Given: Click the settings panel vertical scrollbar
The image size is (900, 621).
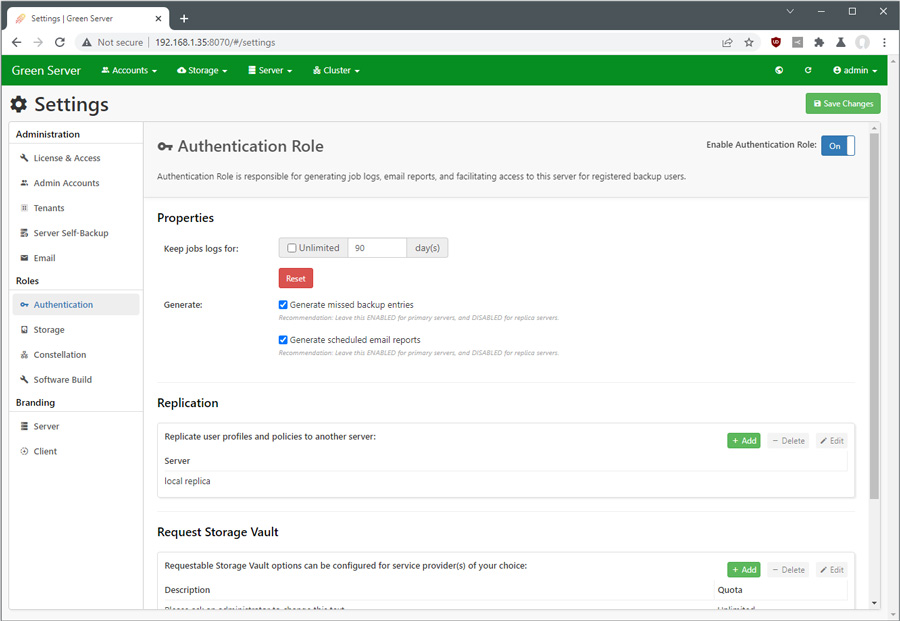Looking at the screenshot, I should point(874,316).
